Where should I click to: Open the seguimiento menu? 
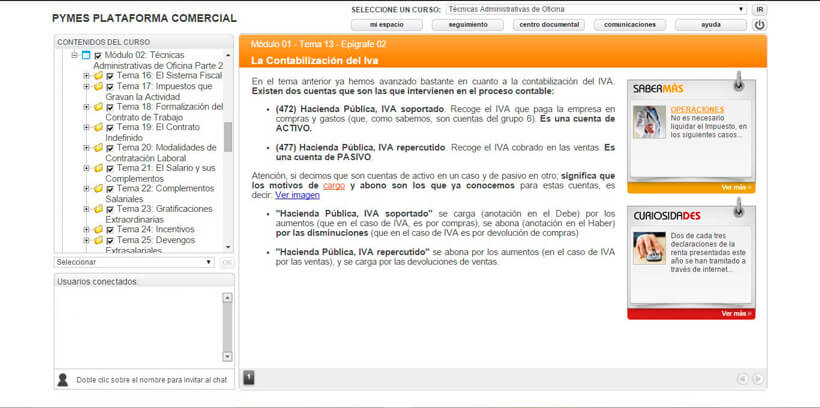point(468,25)
